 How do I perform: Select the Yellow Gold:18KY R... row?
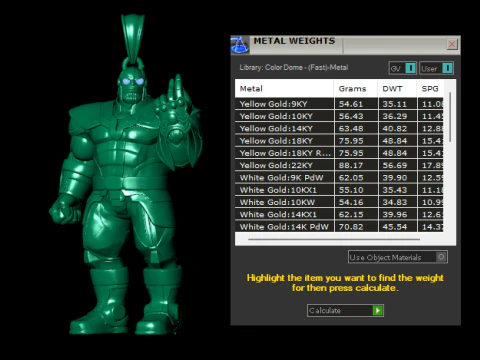339,153
